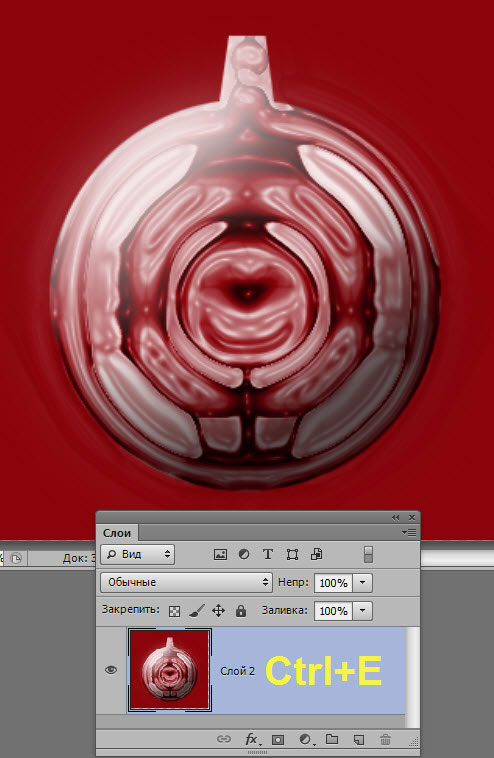
Task: Open the Layers panel flyout menu
Action: 409,532
